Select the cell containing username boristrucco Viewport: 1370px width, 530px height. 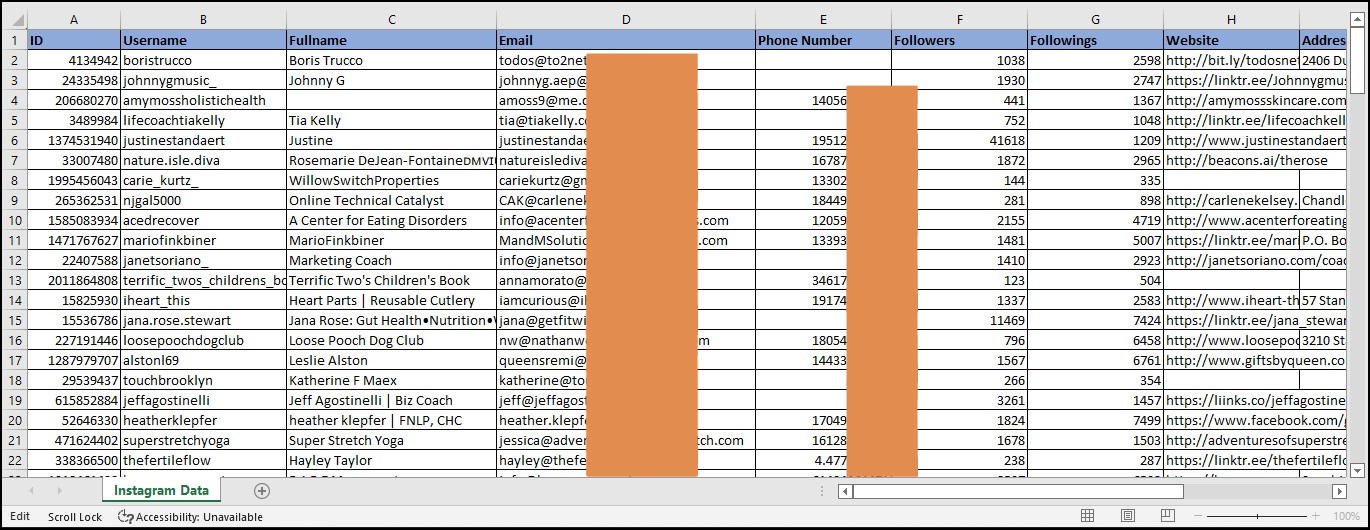(x=203, y=60)
